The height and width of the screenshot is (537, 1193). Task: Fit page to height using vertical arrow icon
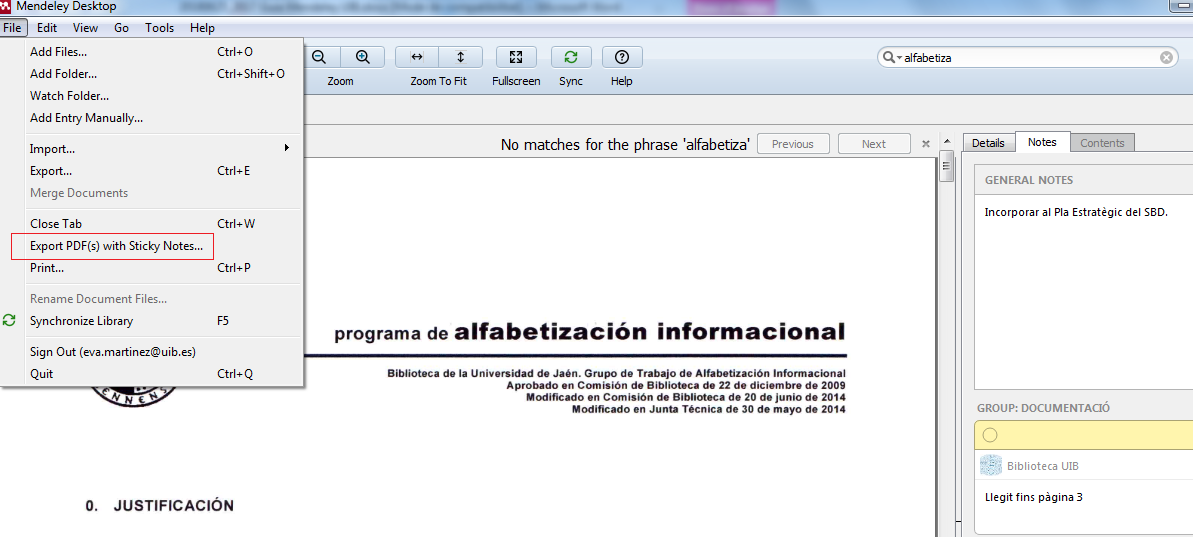click(x=460, y=57)
